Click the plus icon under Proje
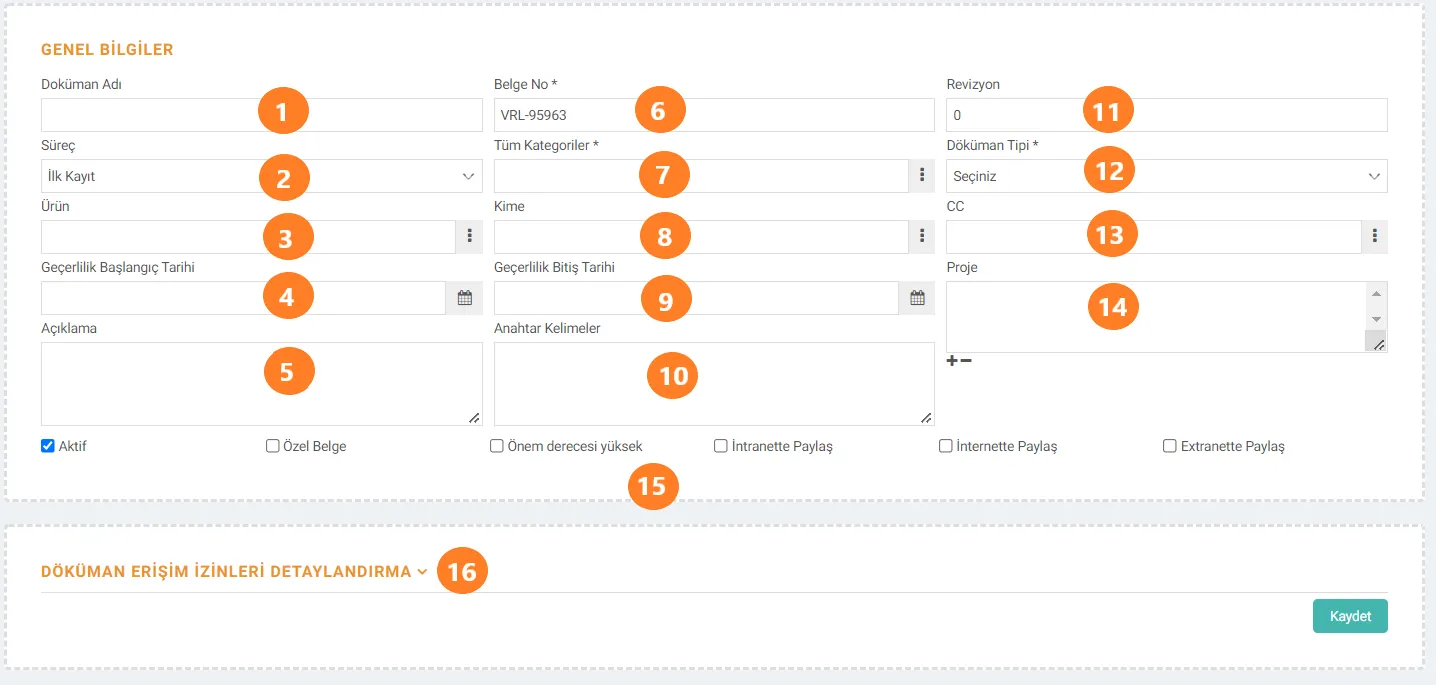 point(952,360)
